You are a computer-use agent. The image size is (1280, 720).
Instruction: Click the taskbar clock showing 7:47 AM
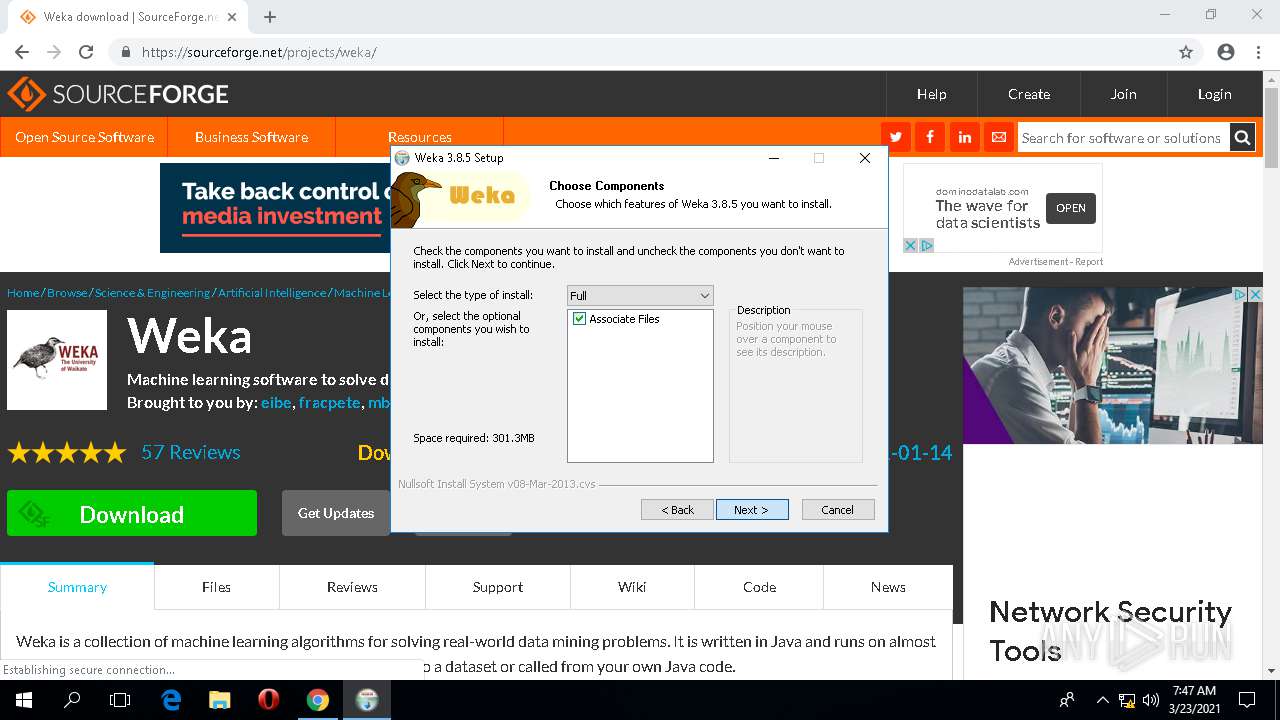[x=1194, y=700]
